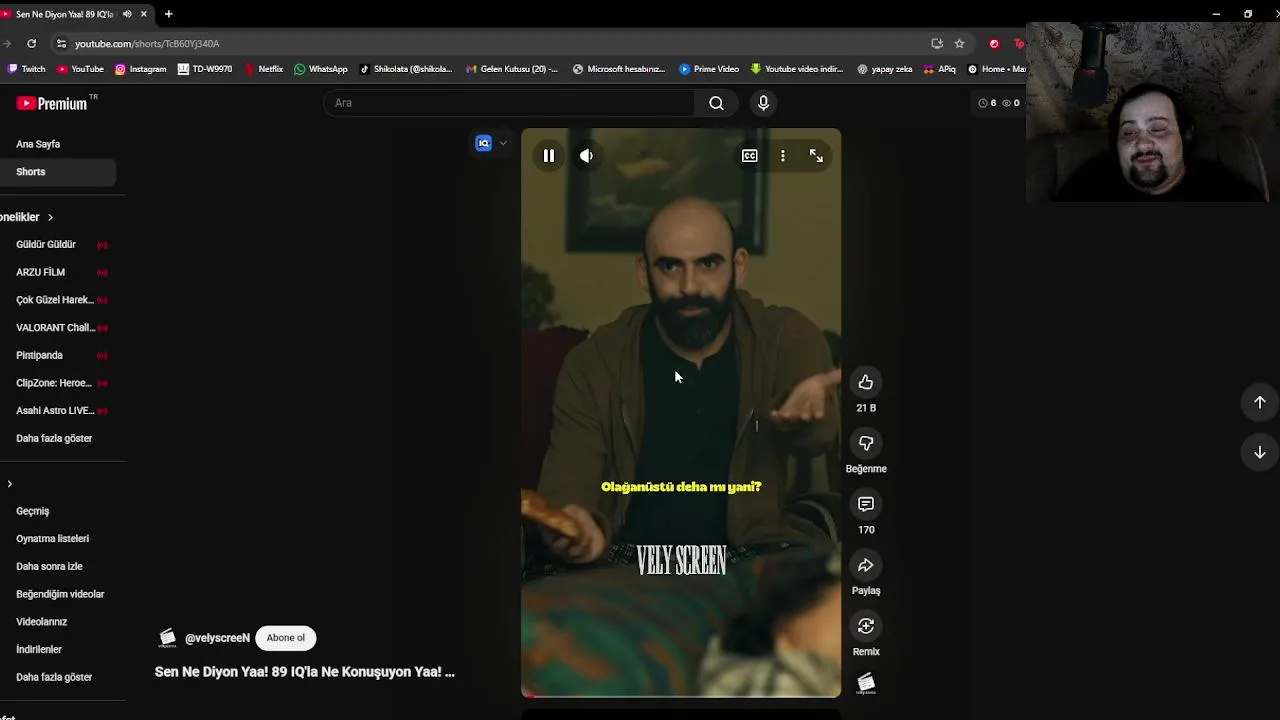Click the Short title Sen Ne Diyon Yaa
1280x720 pixels.
coord(305,672)
